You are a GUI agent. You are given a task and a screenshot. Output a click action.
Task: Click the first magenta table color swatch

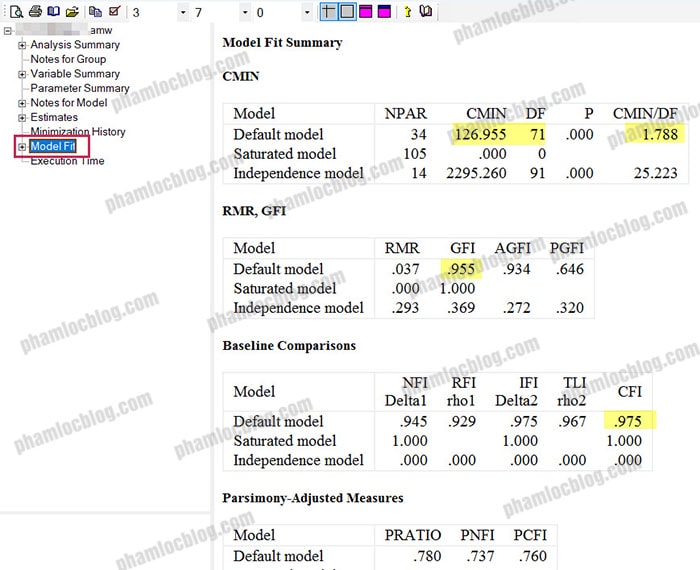click(x=366, y=12)
